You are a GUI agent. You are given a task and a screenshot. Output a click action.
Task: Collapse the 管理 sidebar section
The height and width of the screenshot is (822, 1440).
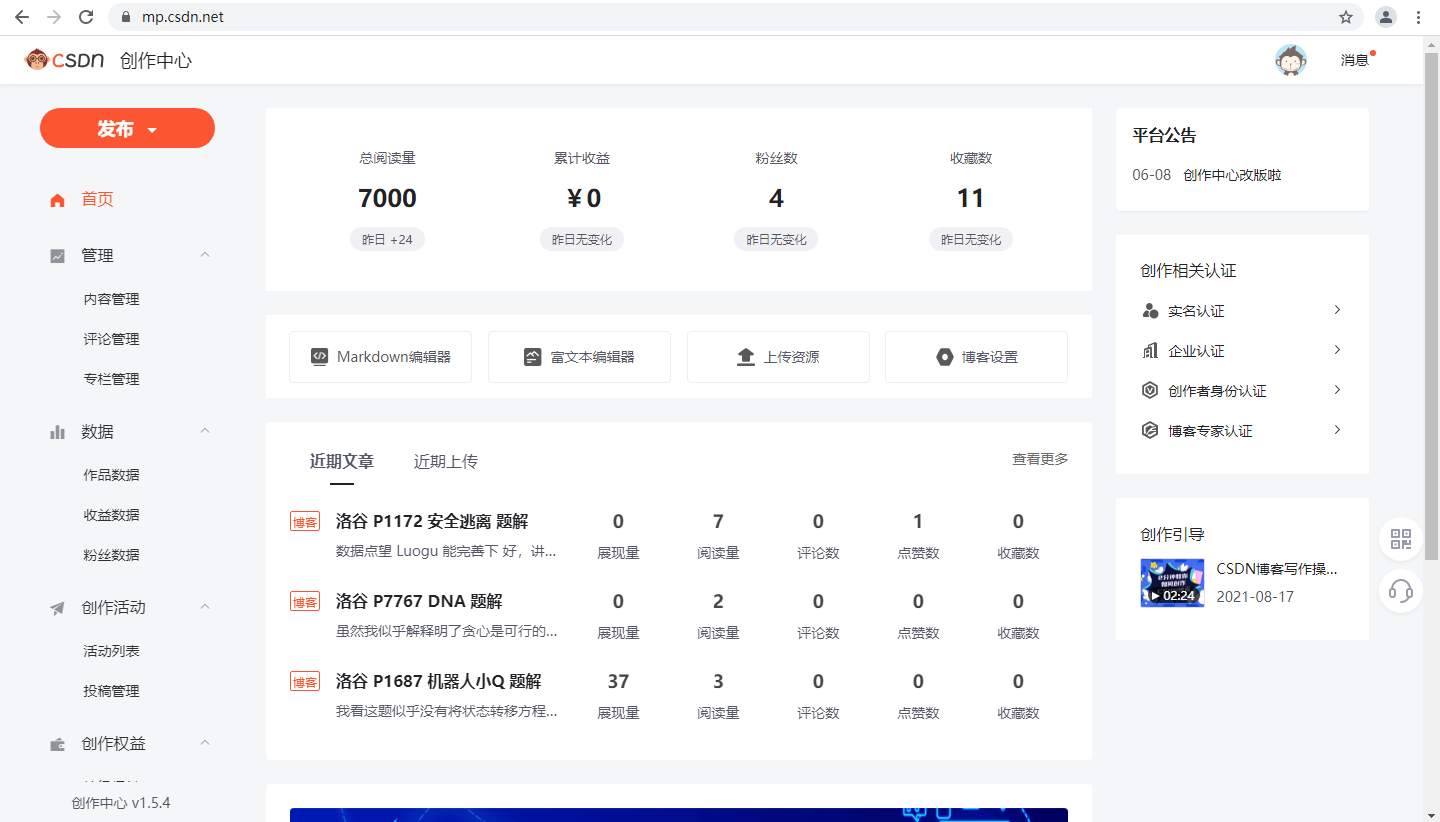[204, 255]
